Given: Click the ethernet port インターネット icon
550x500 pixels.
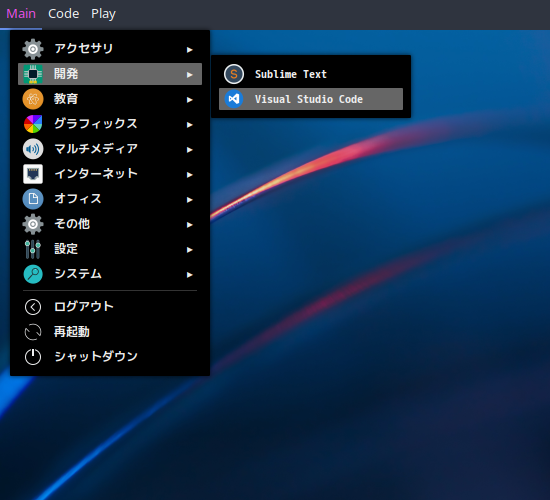Looking at the screenshot, I should 33,174.
